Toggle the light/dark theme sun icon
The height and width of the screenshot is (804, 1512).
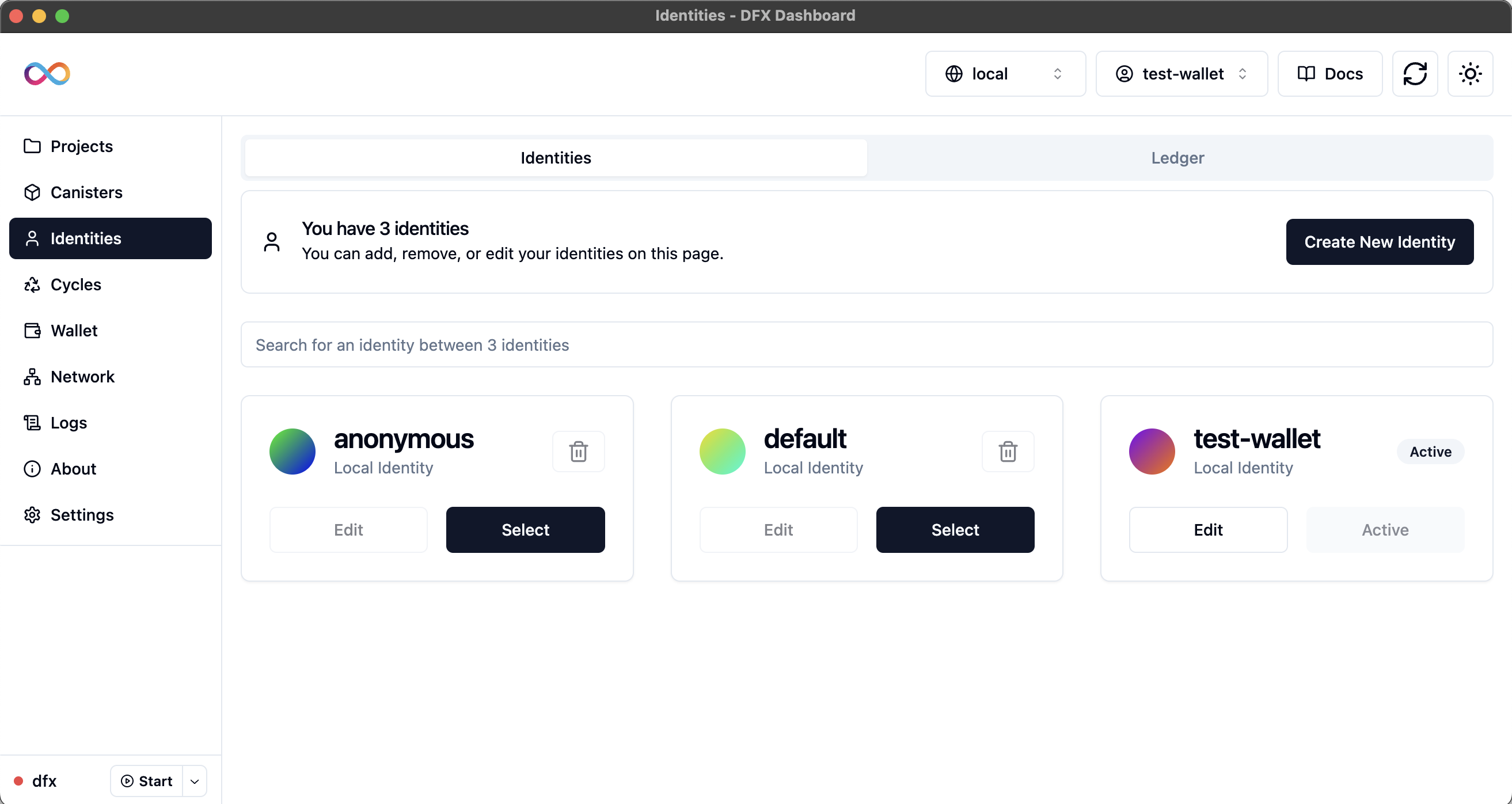pos(1470,74)
